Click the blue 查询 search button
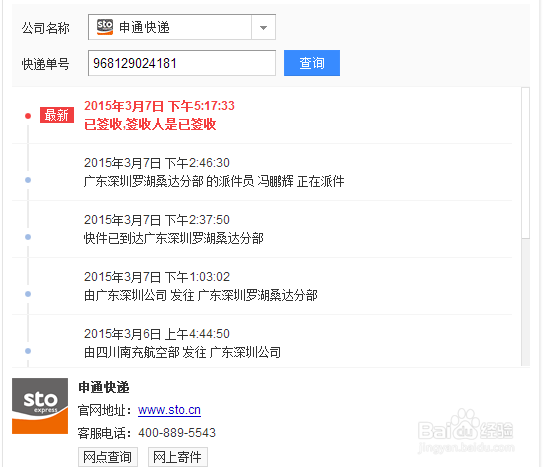 tap(312, 63)
